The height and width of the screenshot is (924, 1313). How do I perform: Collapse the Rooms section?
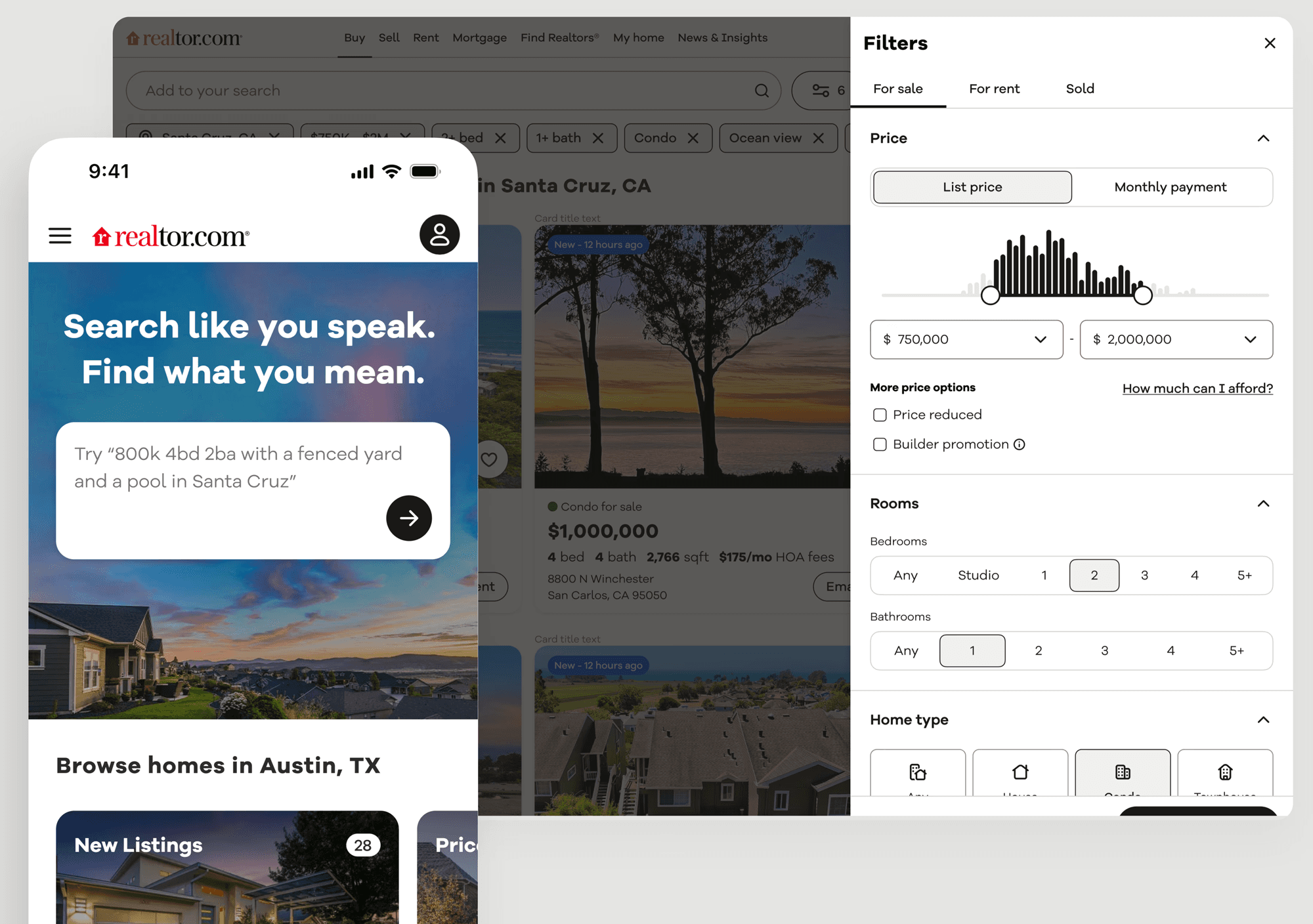1263,503
